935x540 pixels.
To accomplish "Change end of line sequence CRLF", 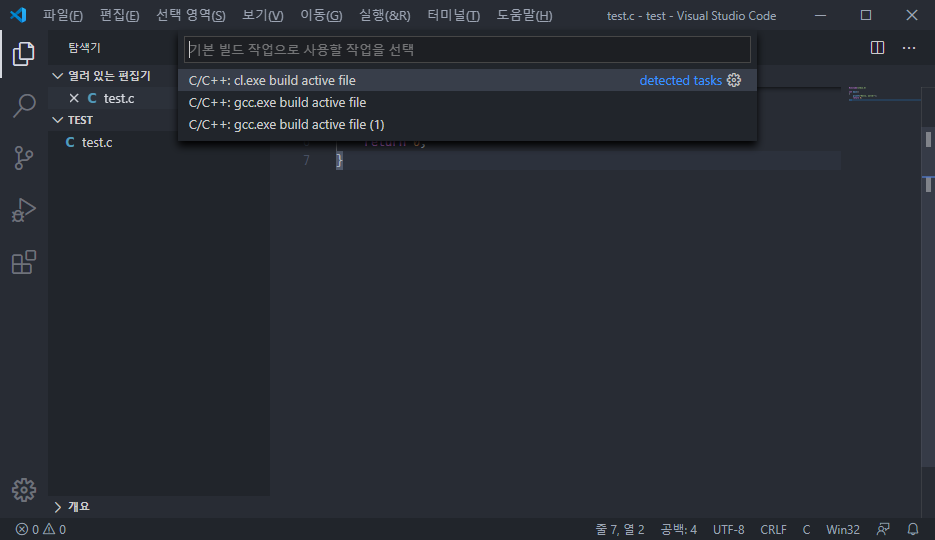I will [x=773, y=529].
